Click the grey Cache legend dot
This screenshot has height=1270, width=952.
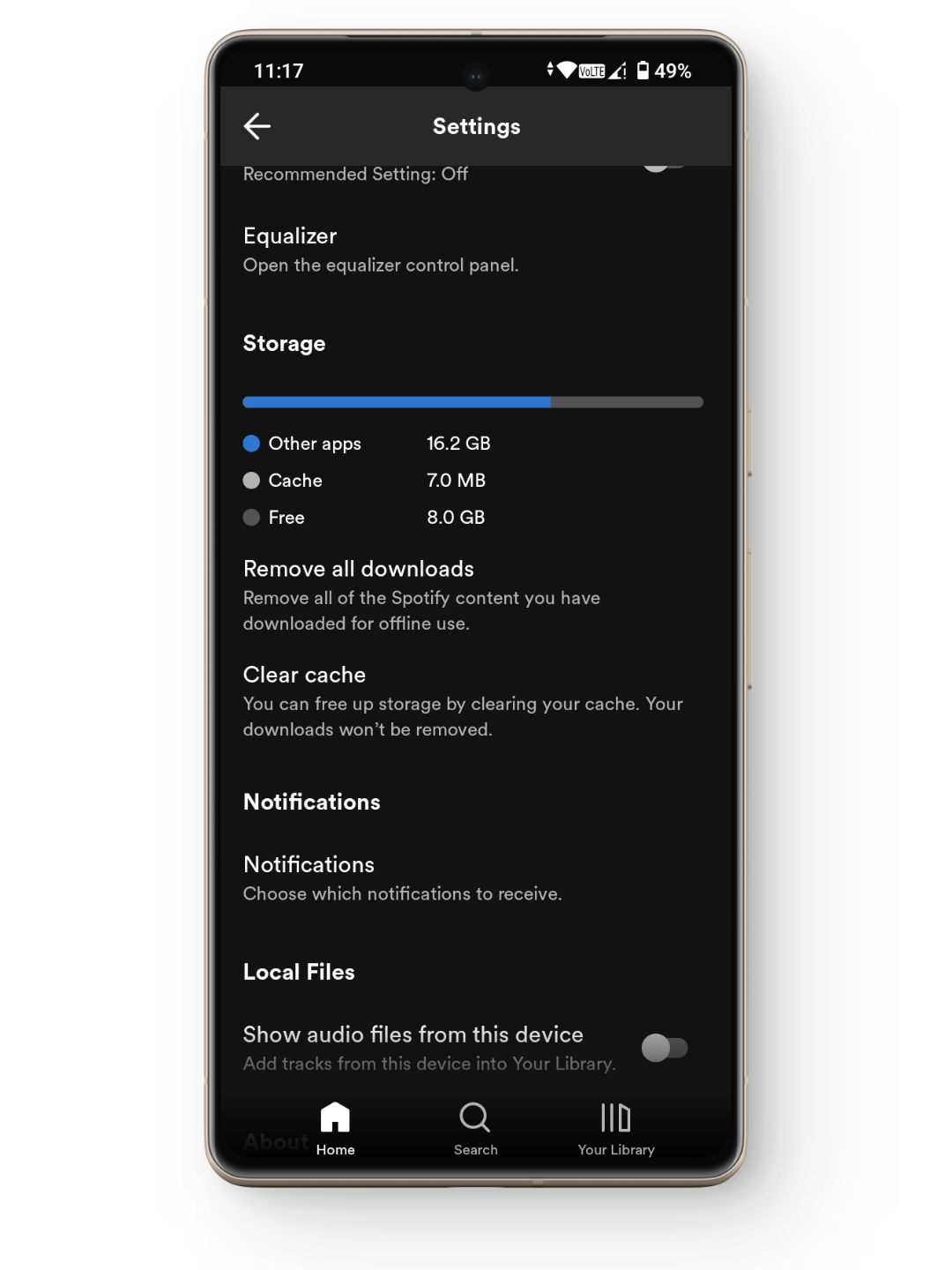pos(251,481)
